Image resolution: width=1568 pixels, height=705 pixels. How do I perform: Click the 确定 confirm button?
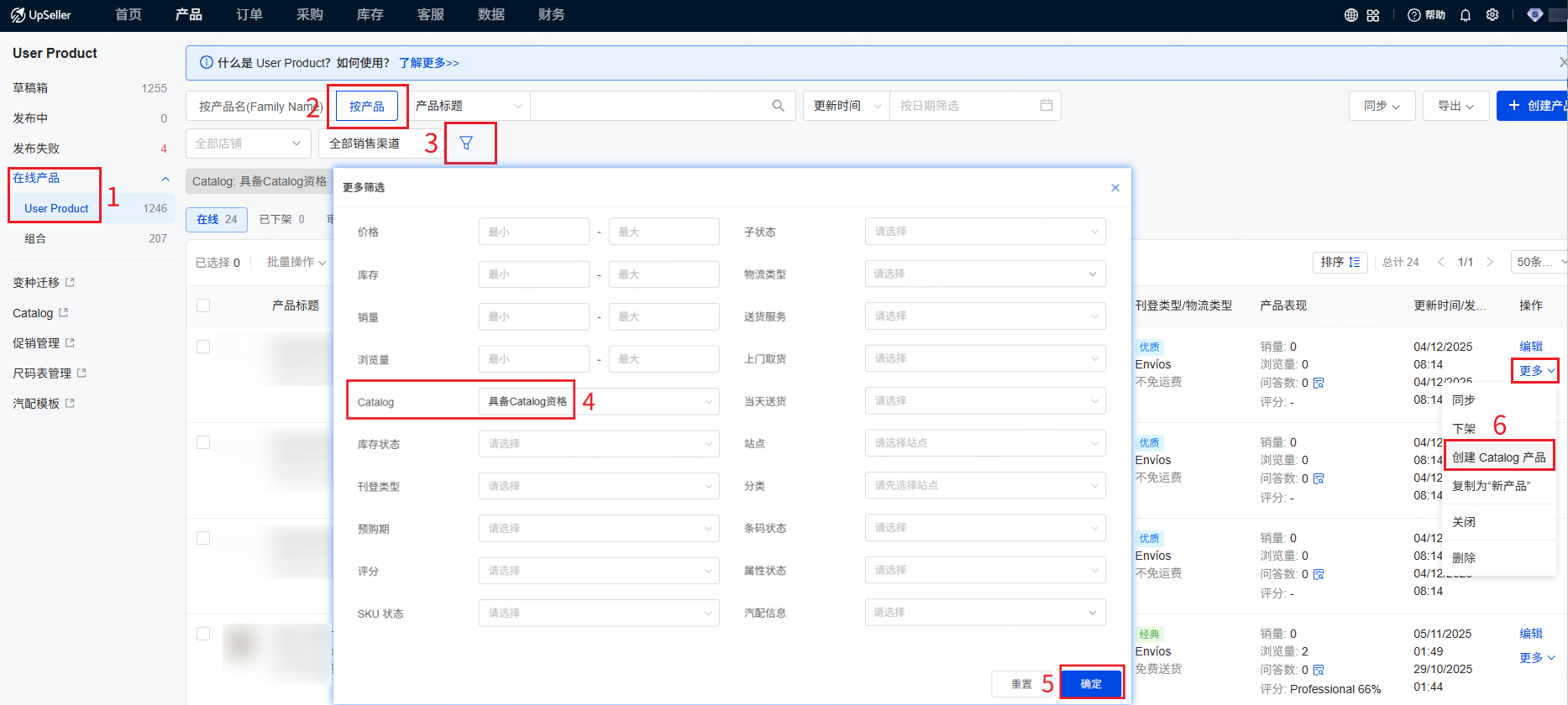pyautogui.click(x=1091, y=684)
